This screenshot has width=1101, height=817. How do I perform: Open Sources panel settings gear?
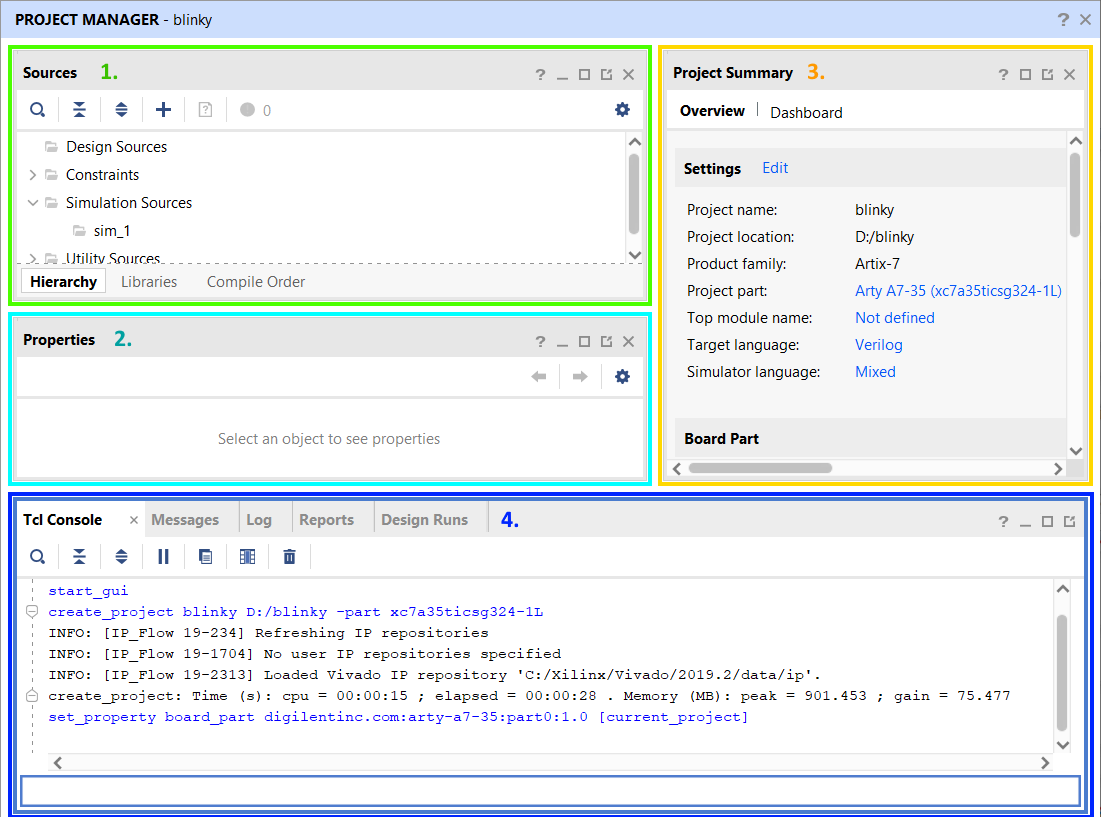coord(622,109)
